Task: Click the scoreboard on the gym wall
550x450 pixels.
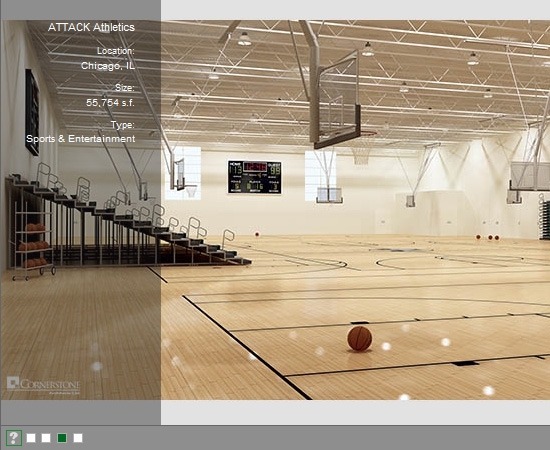Action: [x=254, y=177]
